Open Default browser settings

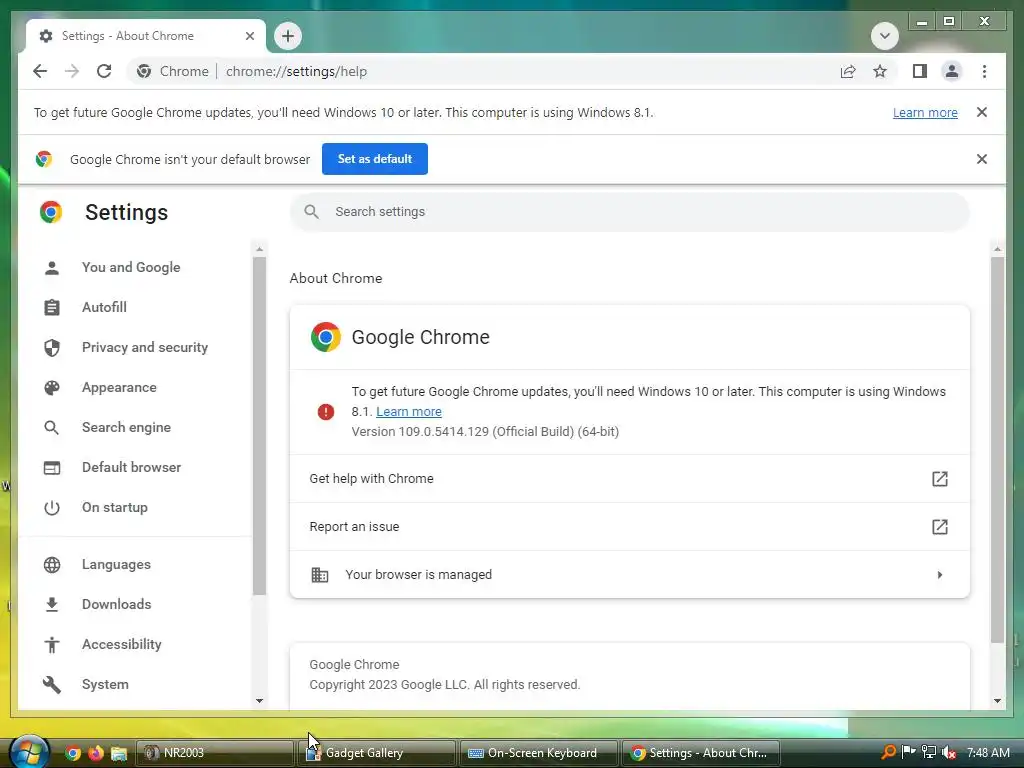(131, 467)
